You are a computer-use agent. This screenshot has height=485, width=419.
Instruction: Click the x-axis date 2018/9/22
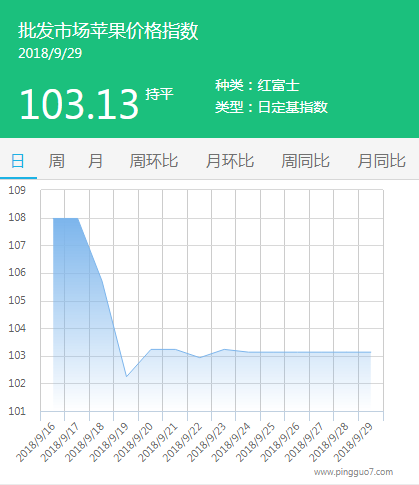click(183, 442)
